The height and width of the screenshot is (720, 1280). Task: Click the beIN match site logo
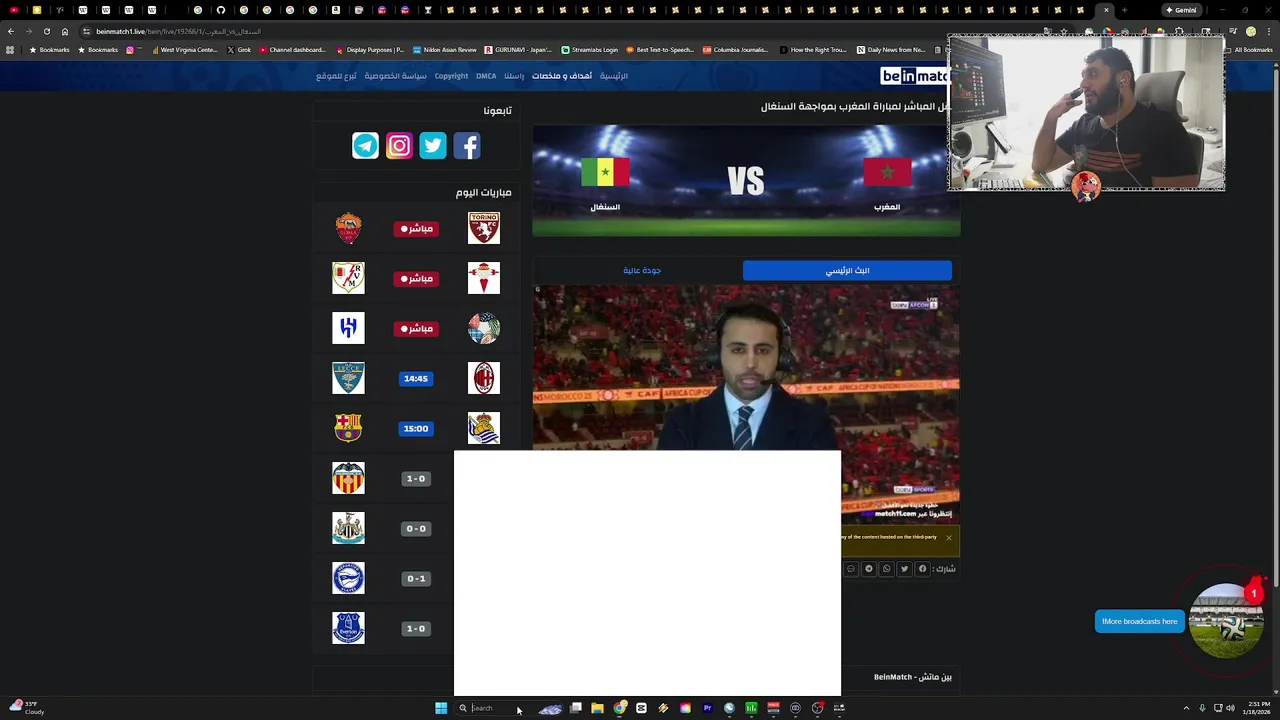914,76
